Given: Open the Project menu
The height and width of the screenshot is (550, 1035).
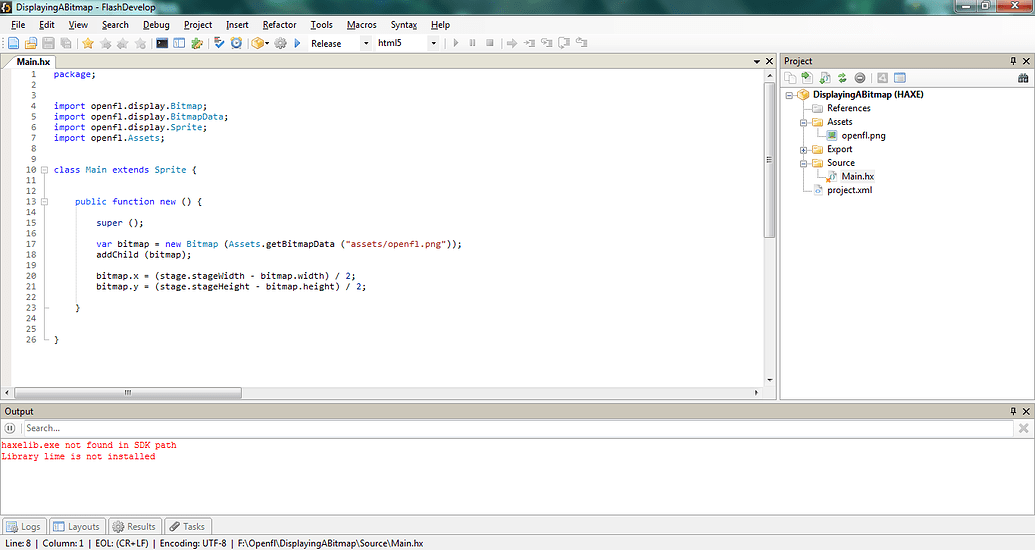Looking at the screenshot, I should 198,24.
